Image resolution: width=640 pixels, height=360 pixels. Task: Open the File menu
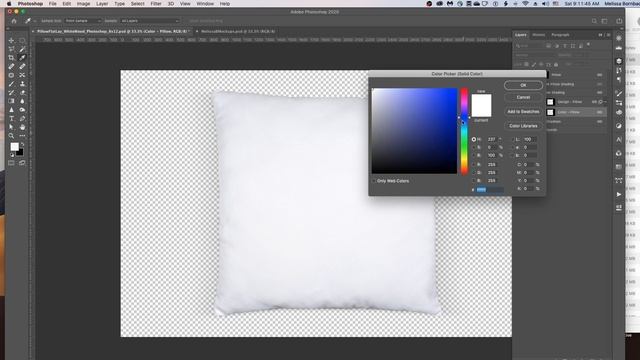pos(53,4)
